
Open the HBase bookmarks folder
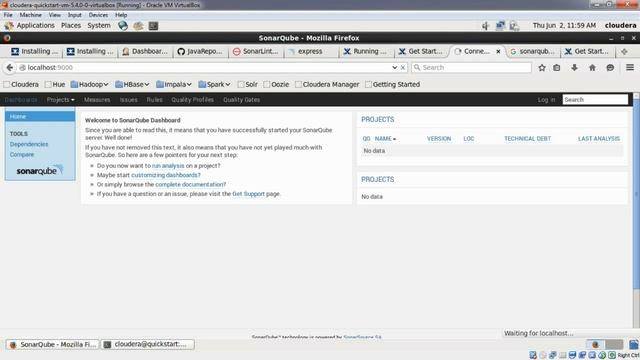tap(132, 84)
